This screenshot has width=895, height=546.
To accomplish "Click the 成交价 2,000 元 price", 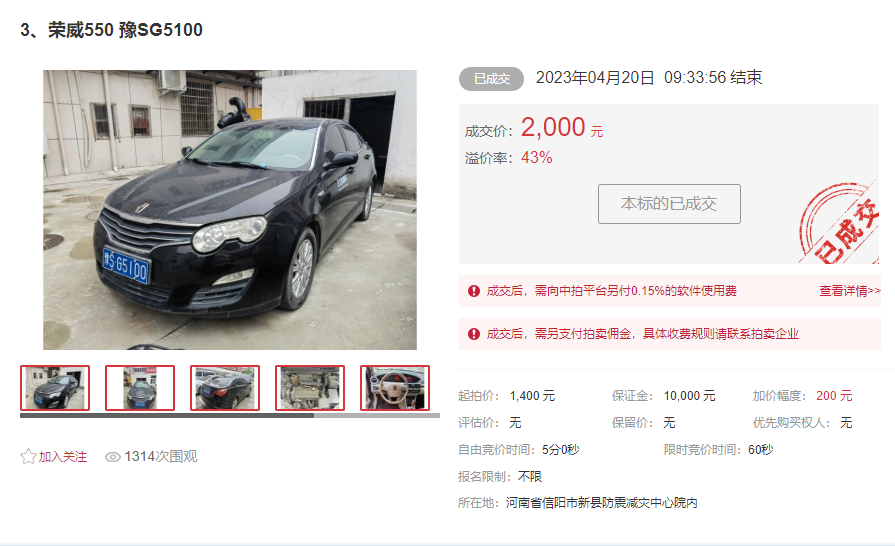I will [562, 127].
